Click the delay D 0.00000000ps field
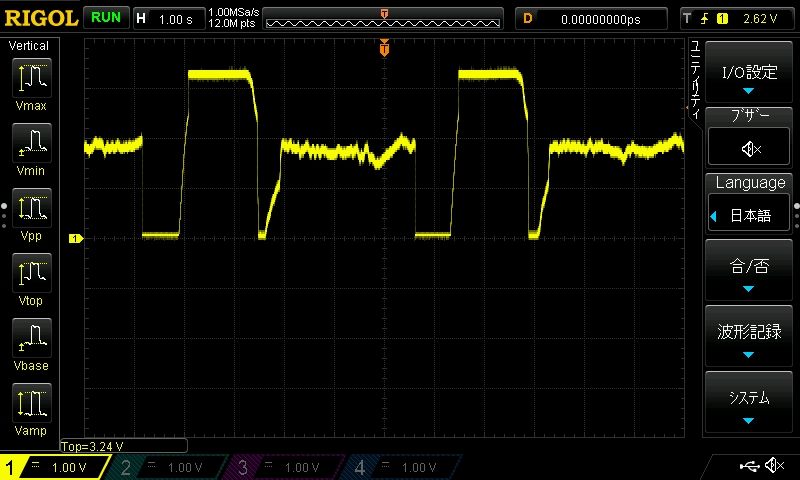Screen dimensions: 800x480 tap(591, 19)
